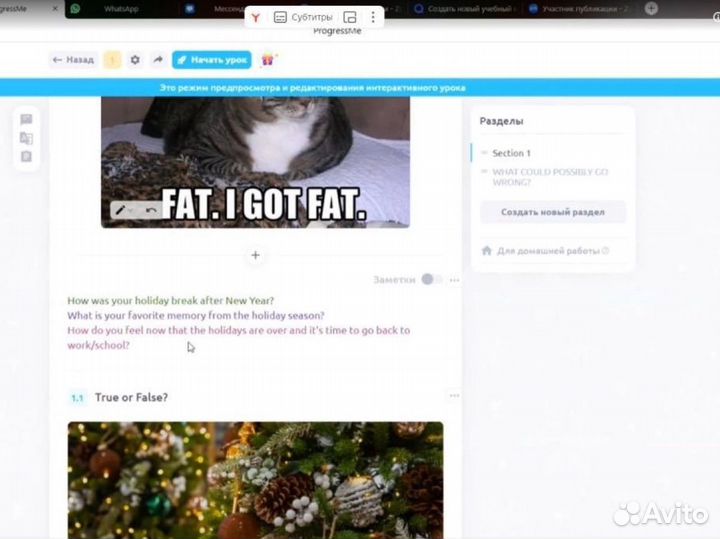Open the notes page icon in left sidebar
This screenshot has height=539, width=720.
pos(26,156)
